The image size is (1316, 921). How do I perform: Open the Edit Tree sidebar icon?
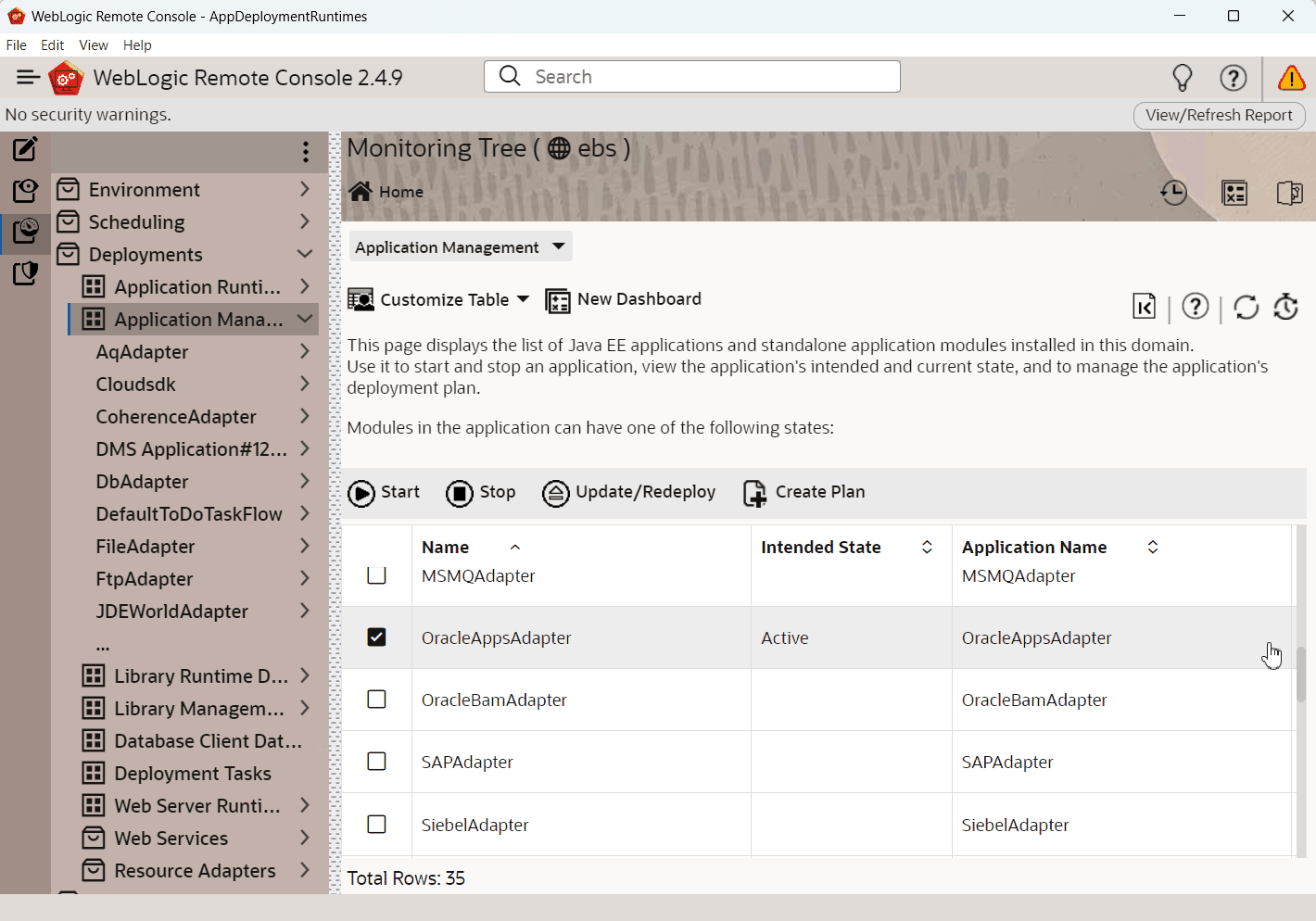click(25, 149)
